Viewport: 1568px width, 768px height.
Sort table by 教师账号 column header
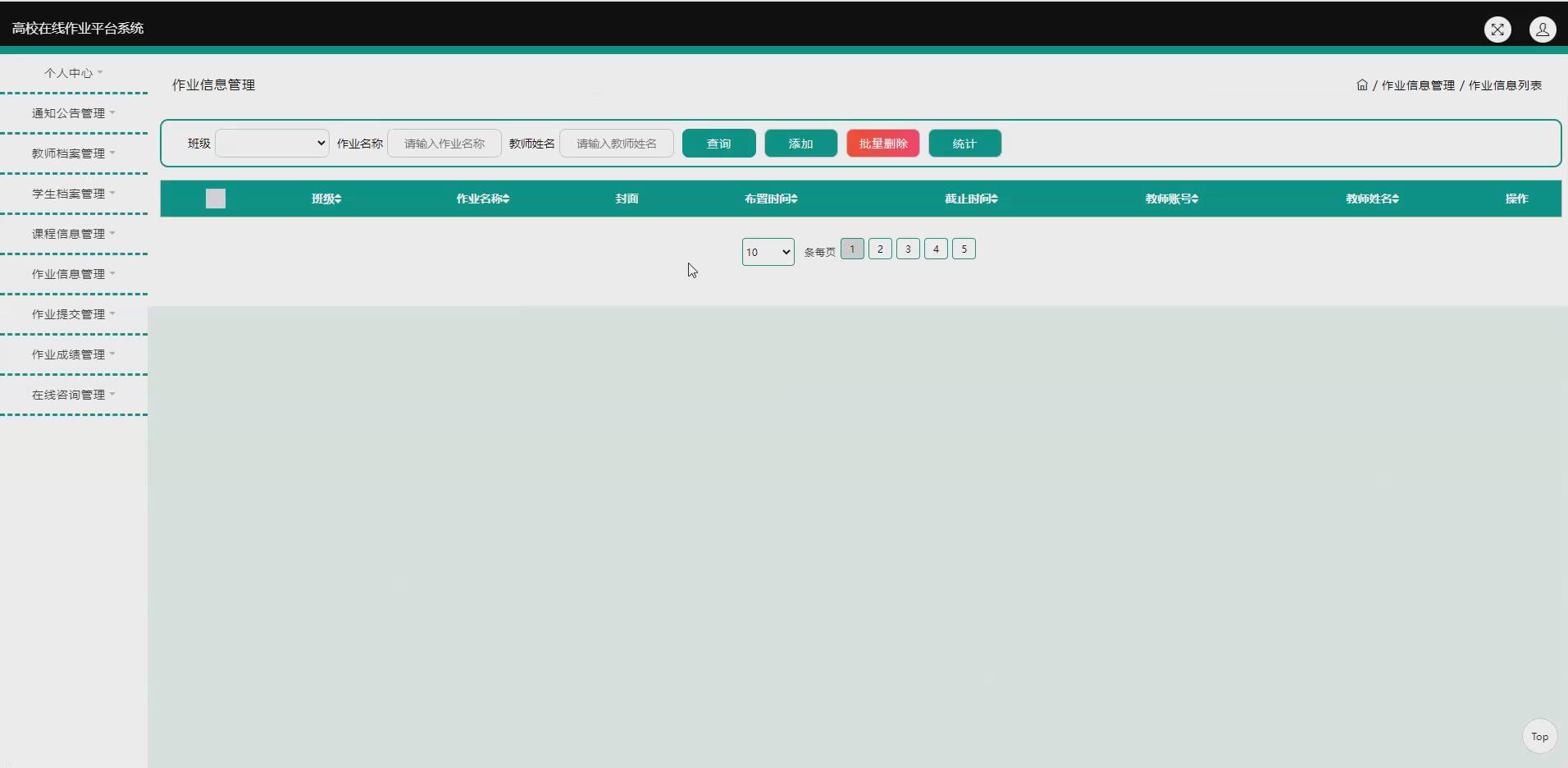pyautogui.click(x=1172, y=199)
